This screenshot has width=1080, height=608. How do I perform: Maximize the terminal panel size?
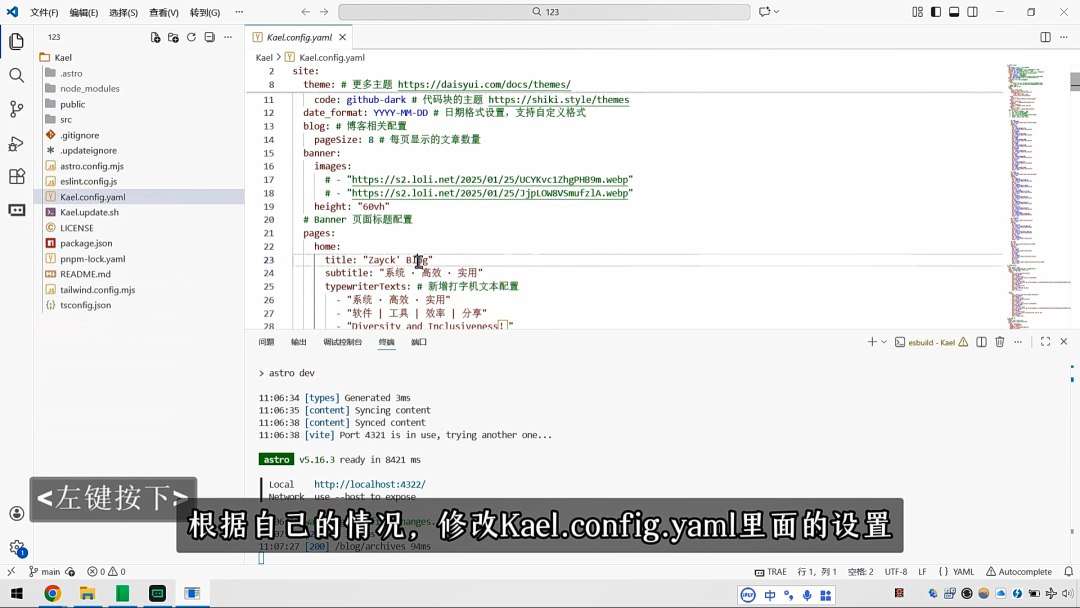[1045, 342]
